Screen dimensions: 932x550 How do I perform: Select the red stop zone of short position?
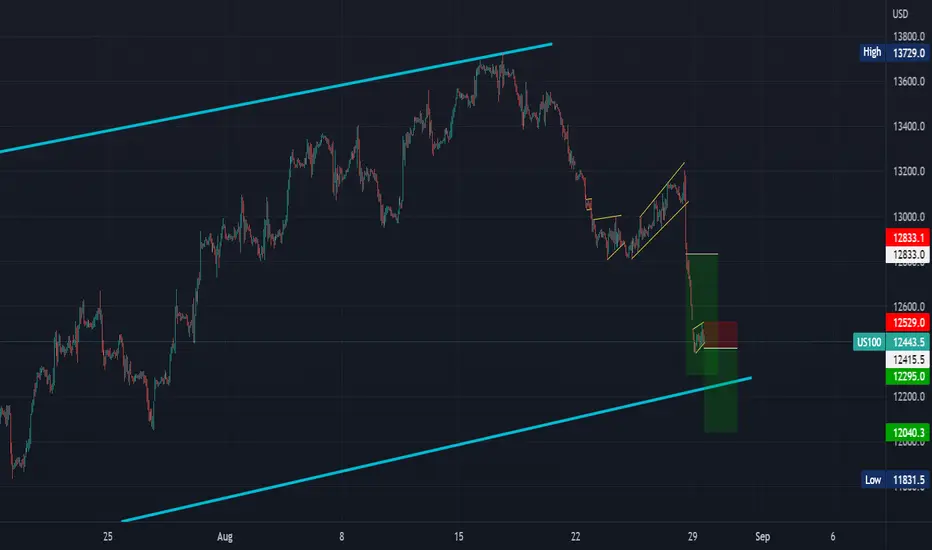point(721,335)
